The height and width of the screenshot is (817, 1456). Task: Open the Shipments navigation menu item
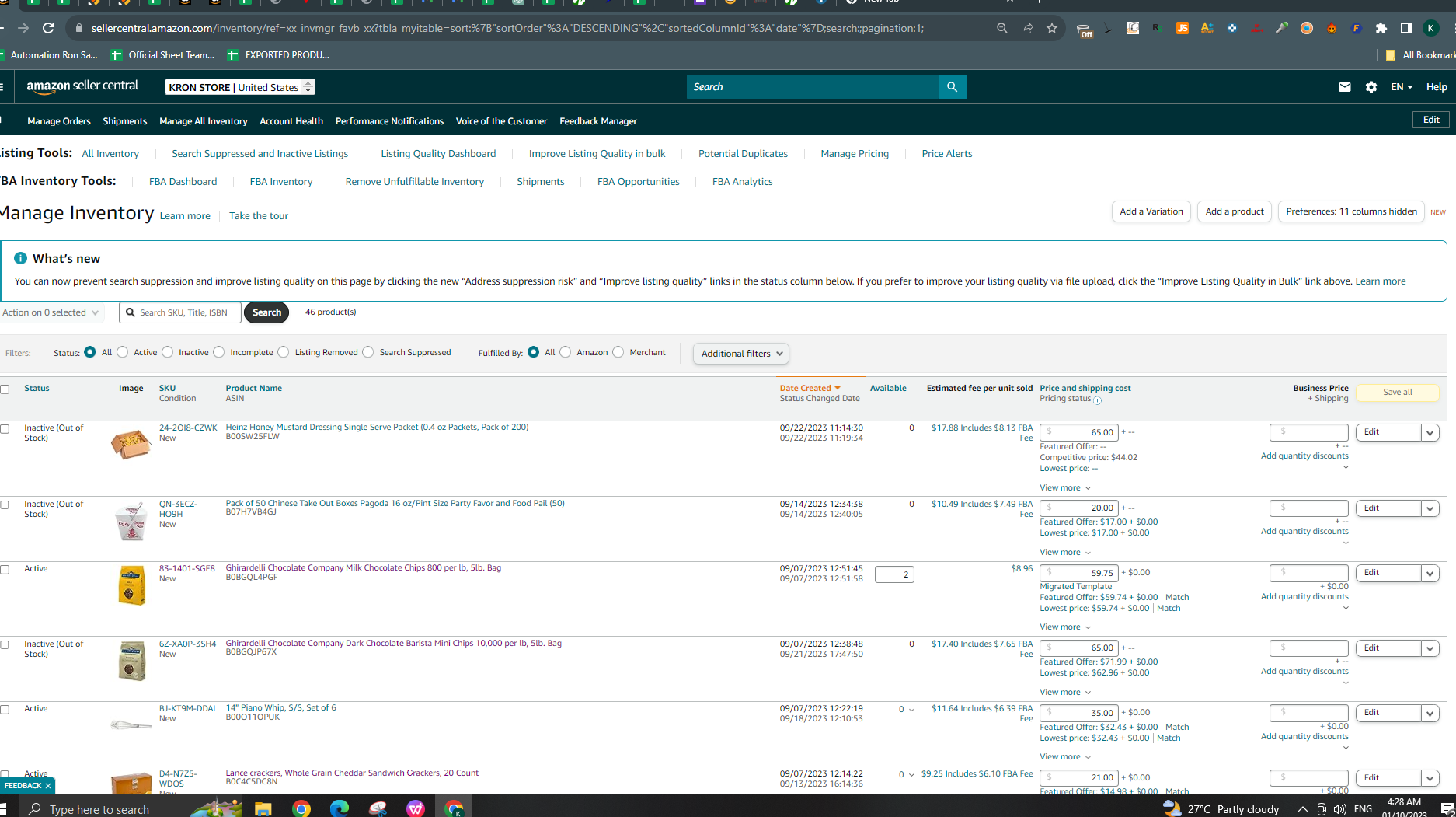tap(125, 121)
